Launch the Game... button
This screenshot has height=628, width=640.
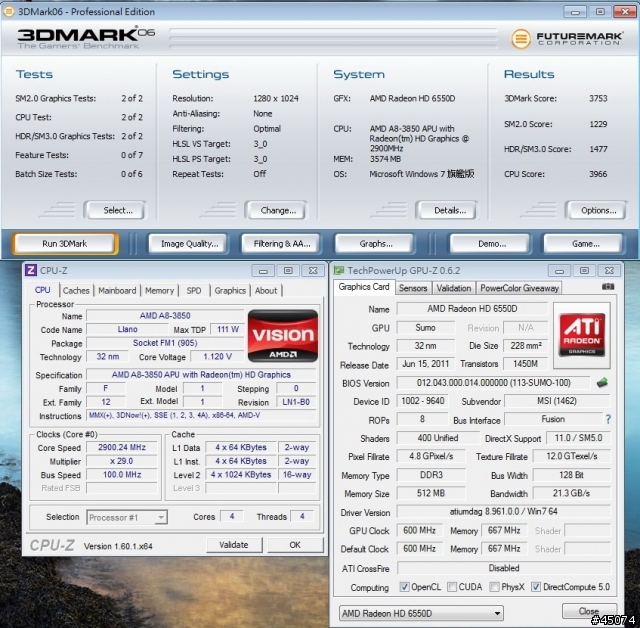pyautogui.click(x=584, y=244)
